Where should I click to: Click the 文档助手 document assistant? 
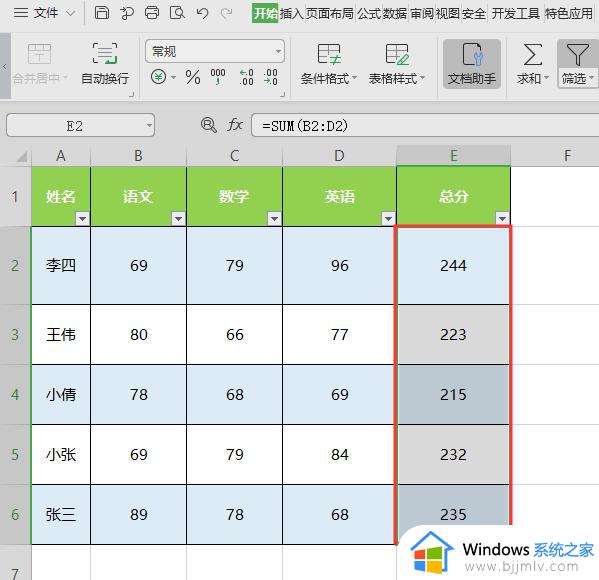pos(472,64)
